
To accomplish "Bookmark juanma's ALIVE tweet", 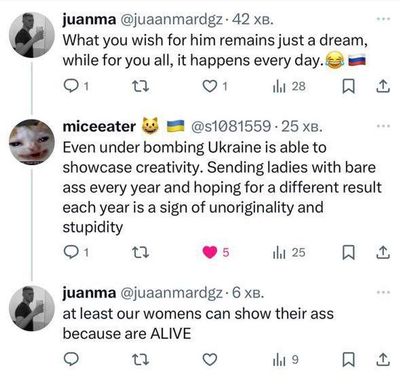I will click(x=349, y=360).
